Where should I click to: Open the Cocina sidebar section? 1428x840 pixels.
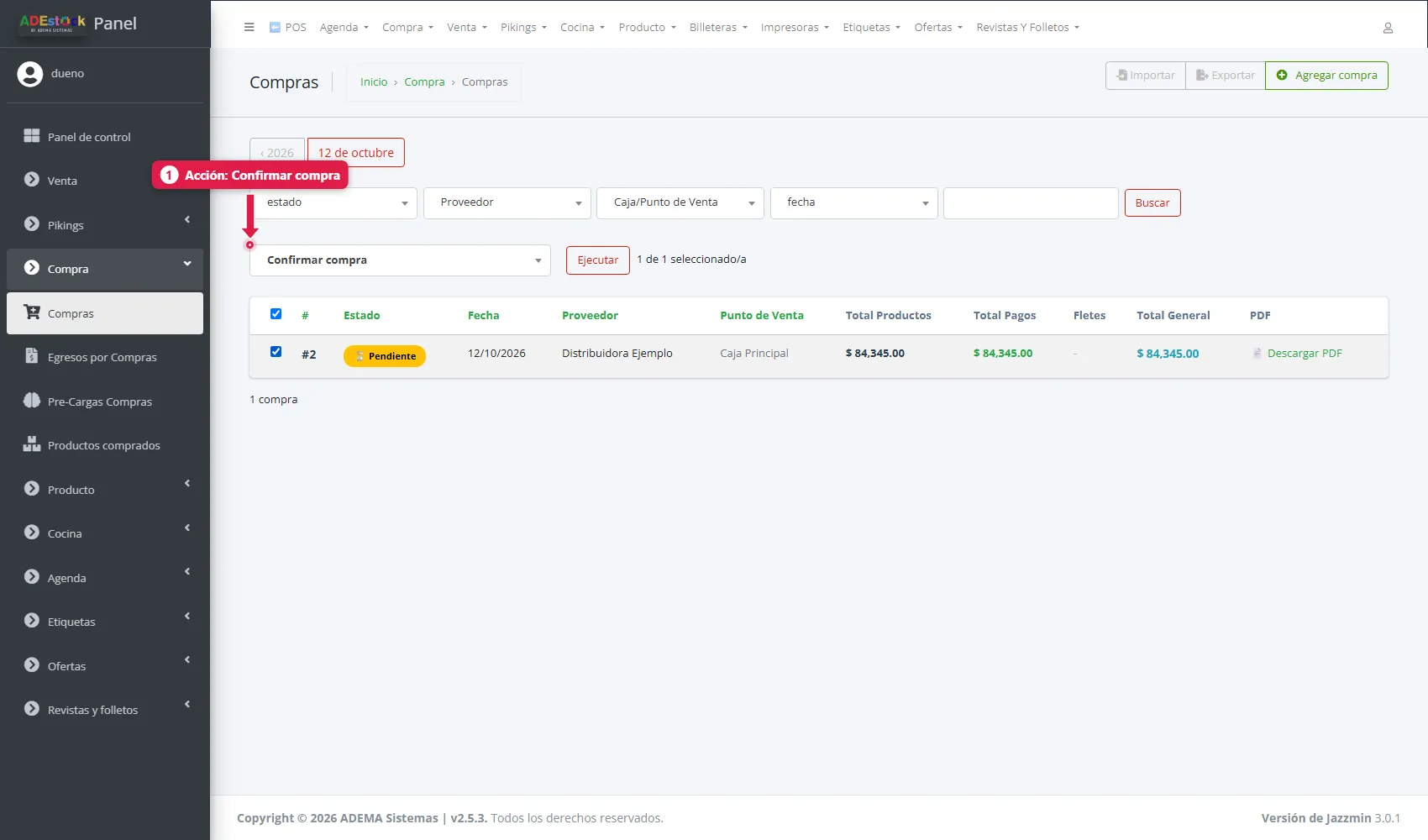[x=105, y=533]
